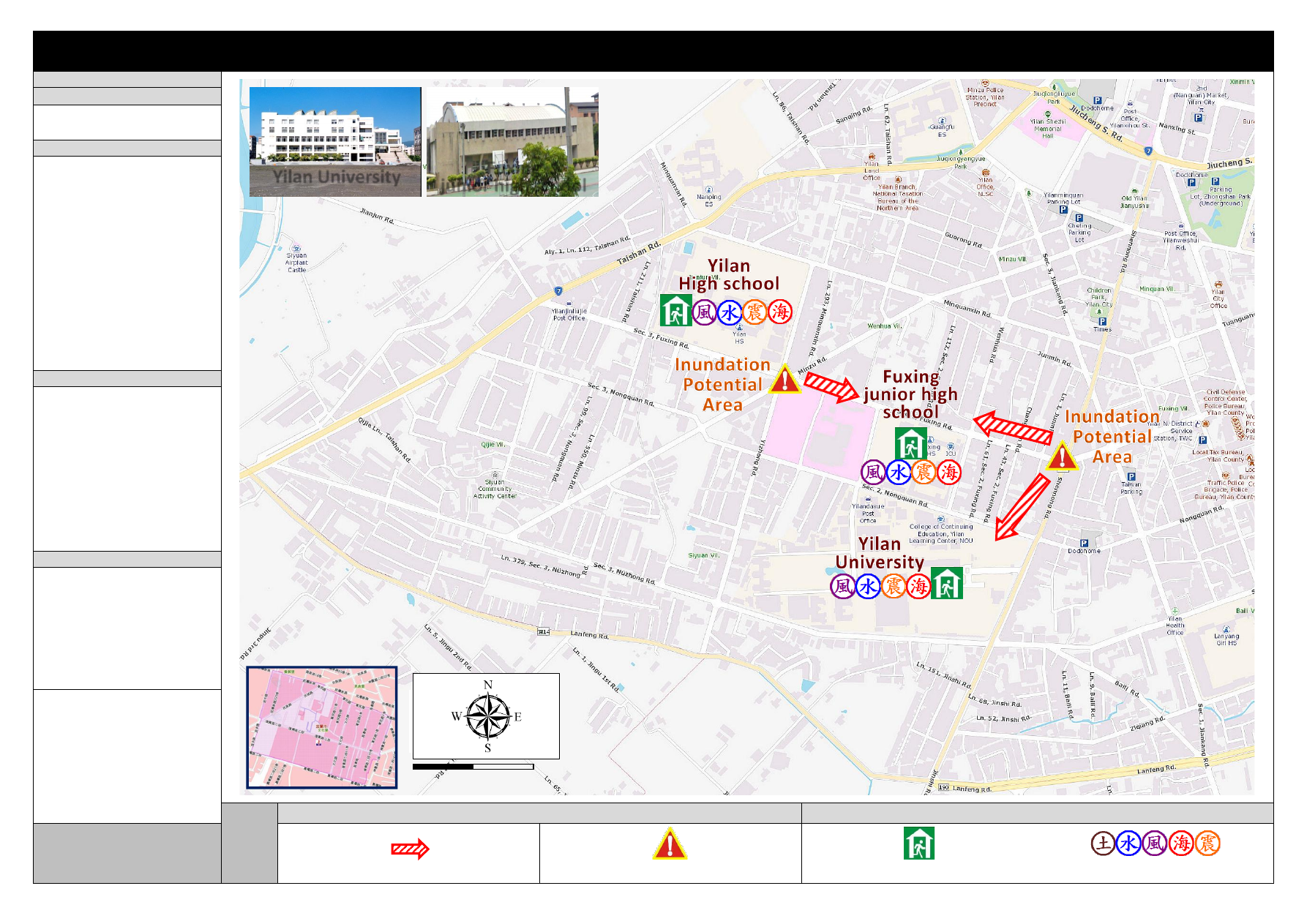
Task: Click the "Qijie Vil." label
Action: click(493, 444)
